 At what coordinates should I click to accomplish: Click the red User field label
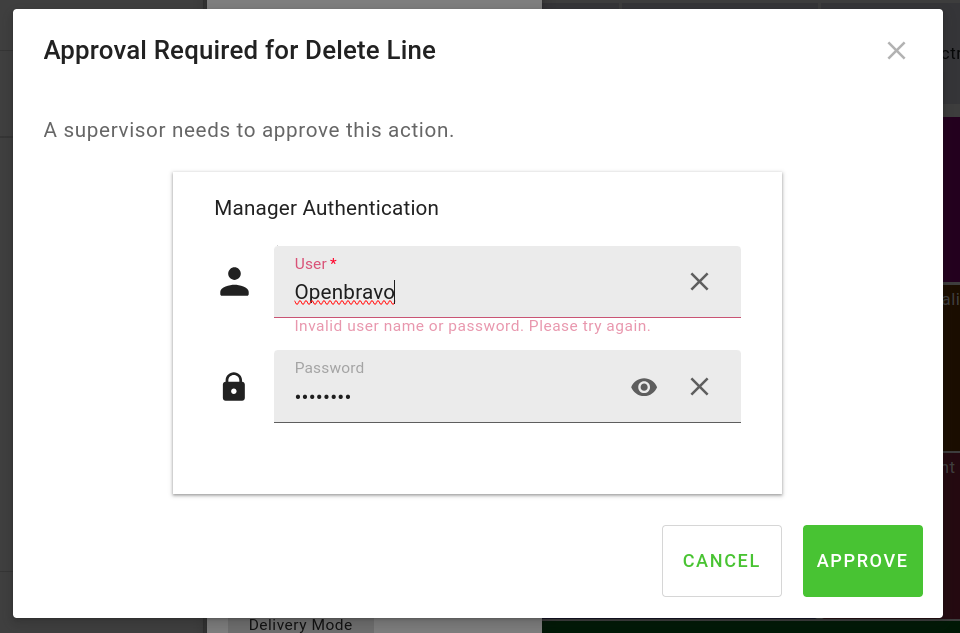click(x=311, y=264)
